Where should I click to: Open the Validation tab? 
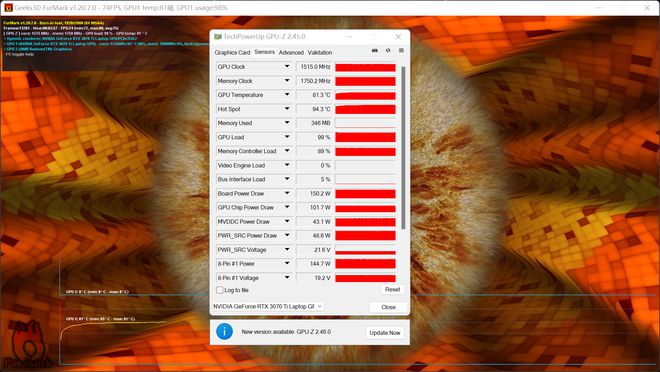320,52
